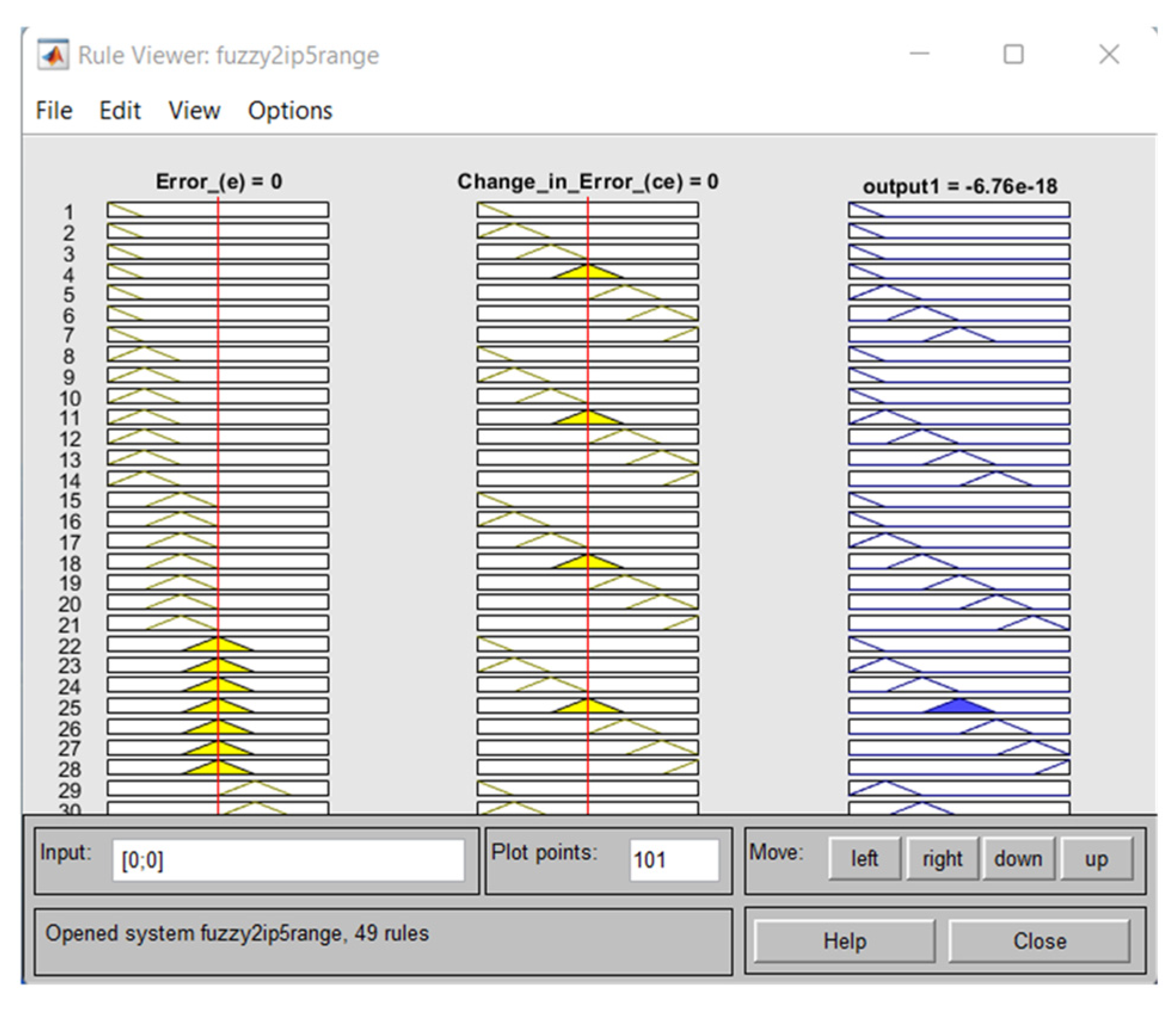Click the Input value field
The image size is (1176, 1009).
pyautogui.click(x=288, y=860)
